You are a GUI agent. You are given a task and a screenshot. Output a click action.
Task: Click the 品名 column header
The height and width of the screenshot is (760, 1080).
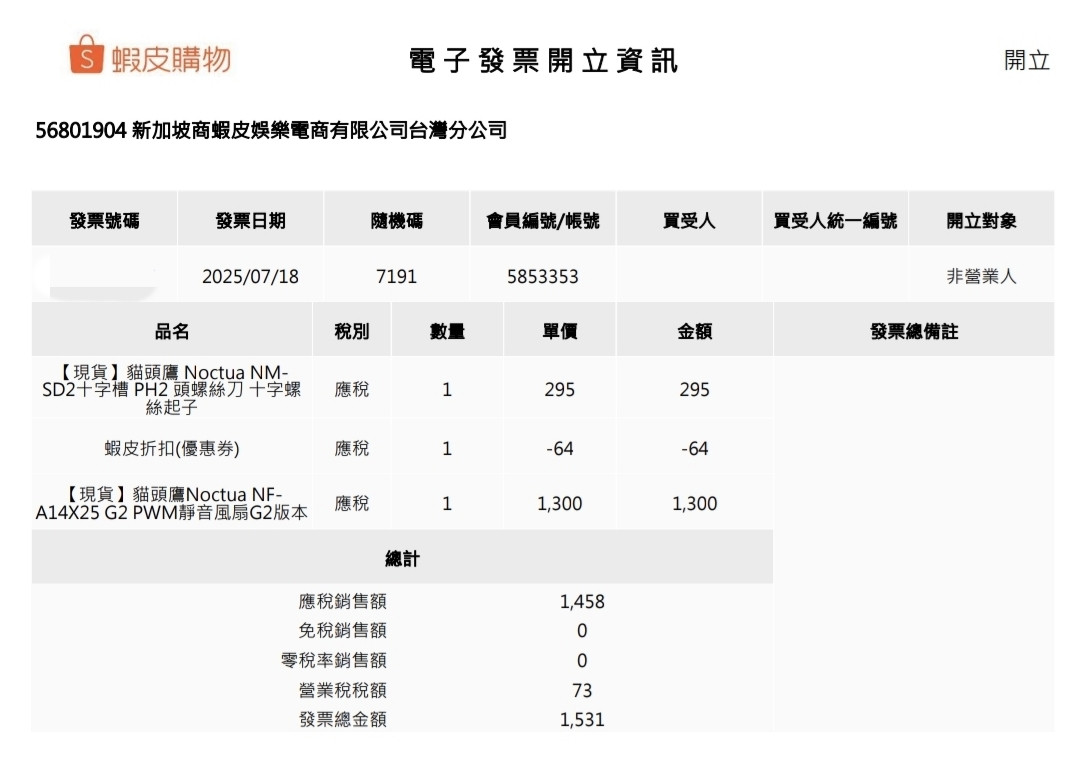click(x=172, y=331)
